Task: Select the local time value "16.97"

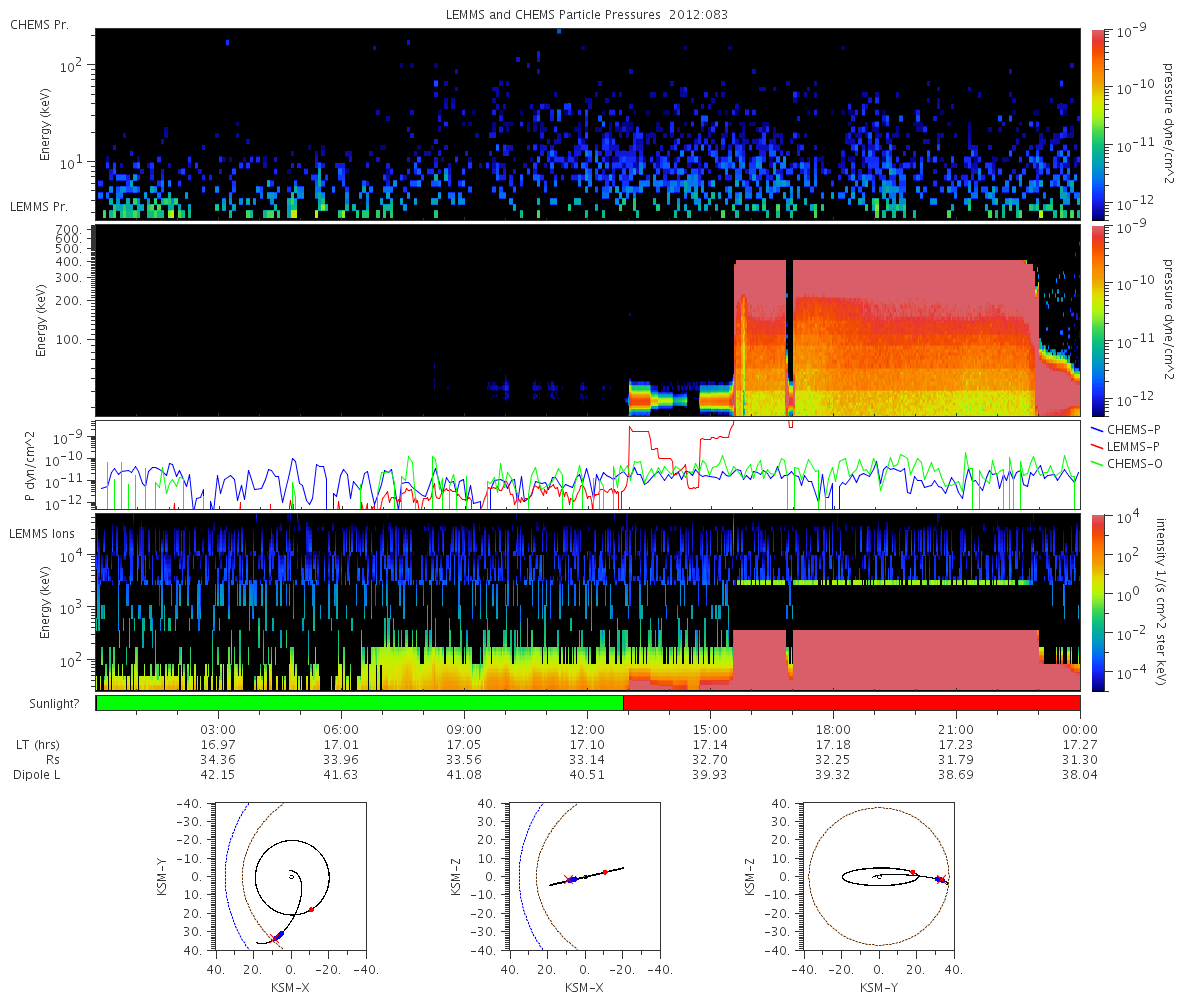Action: (x=219, y=745)
